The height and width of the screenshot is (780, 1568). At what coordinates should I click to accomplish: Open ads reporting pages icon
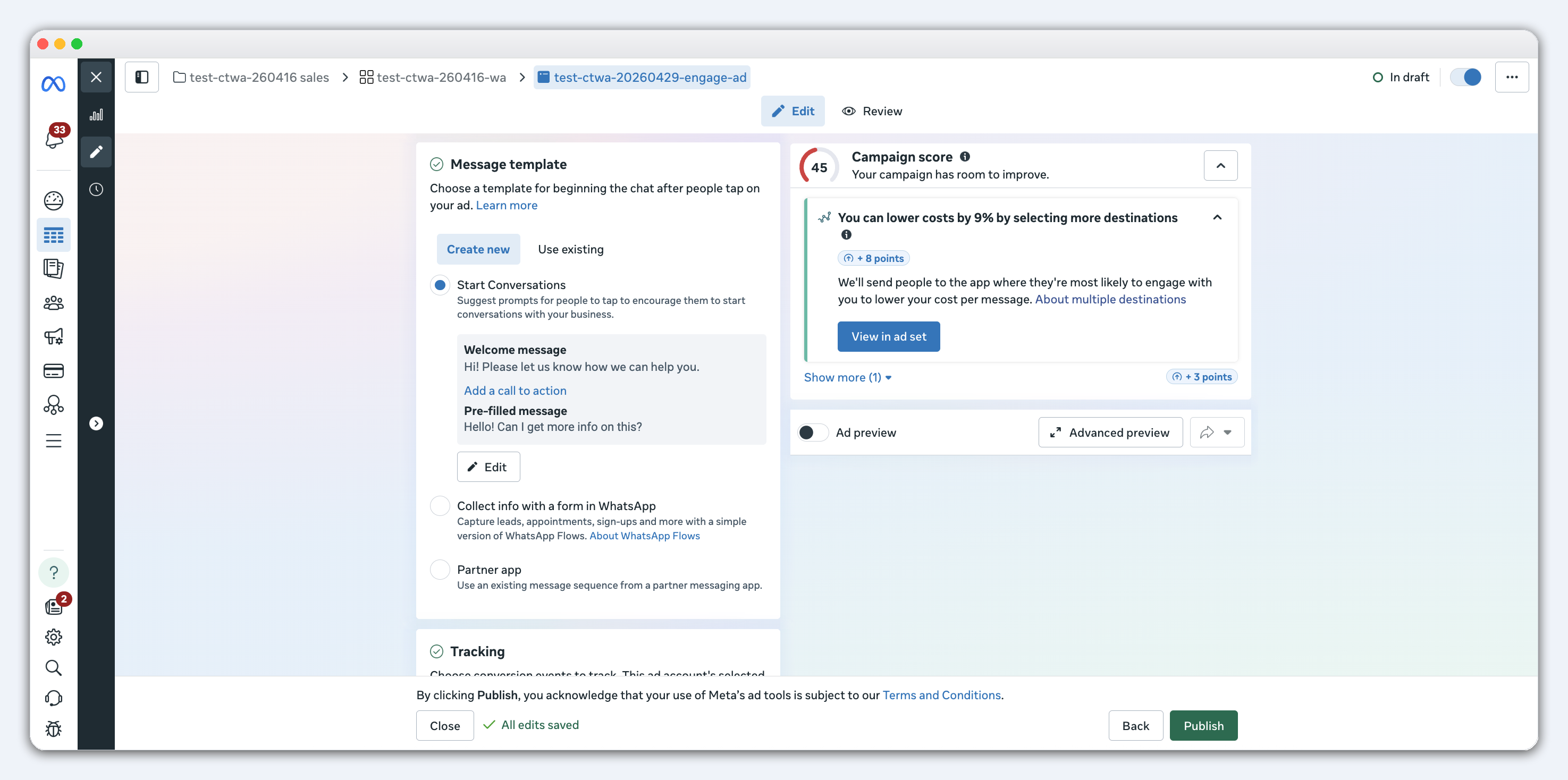tap(54, 268)
